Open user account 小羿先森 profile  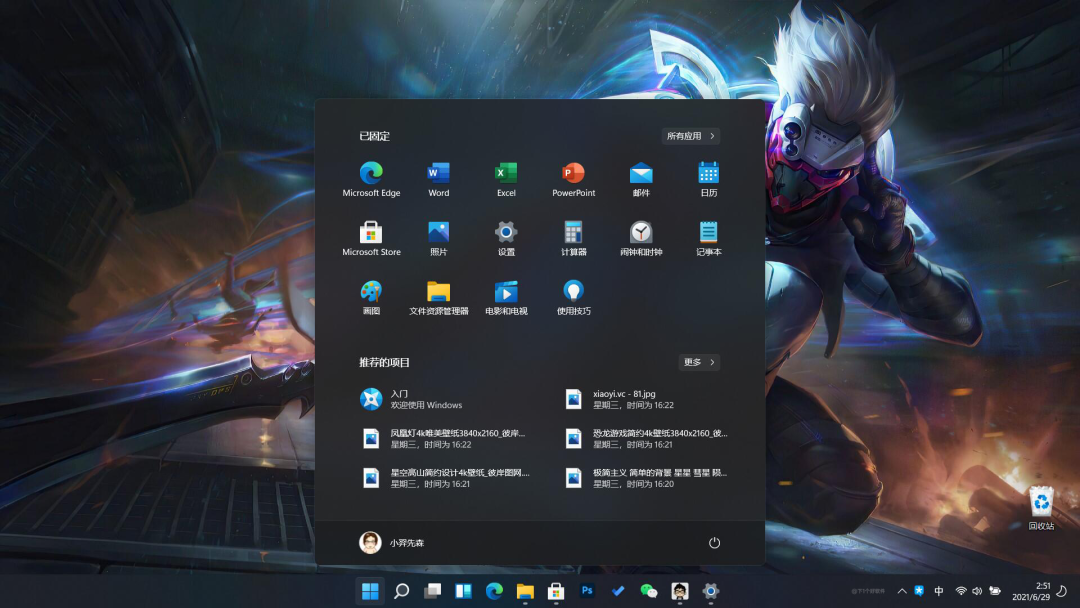(392, 543)
